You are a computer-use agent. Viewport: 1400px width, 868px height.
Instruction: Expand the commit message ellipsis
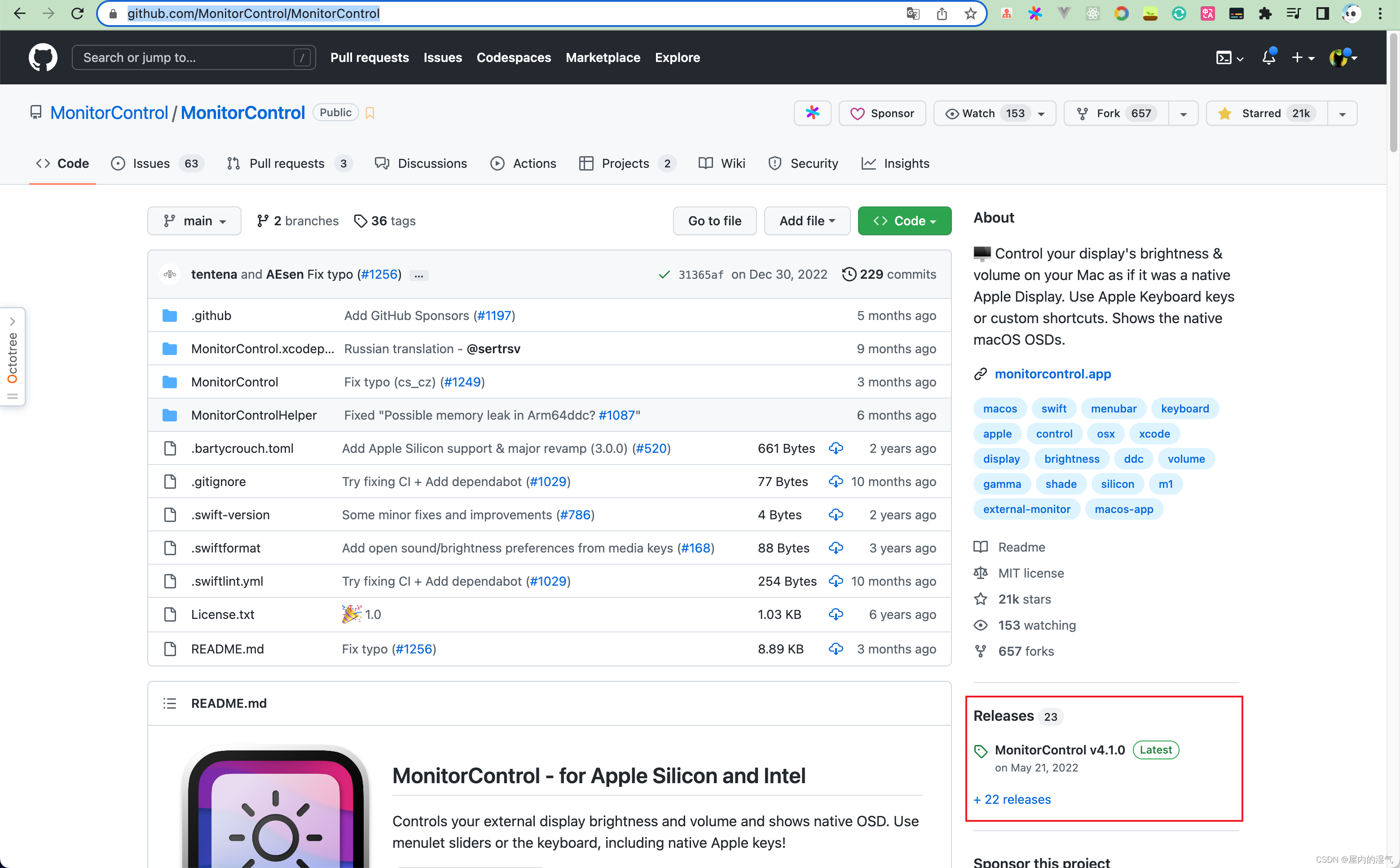418,276
